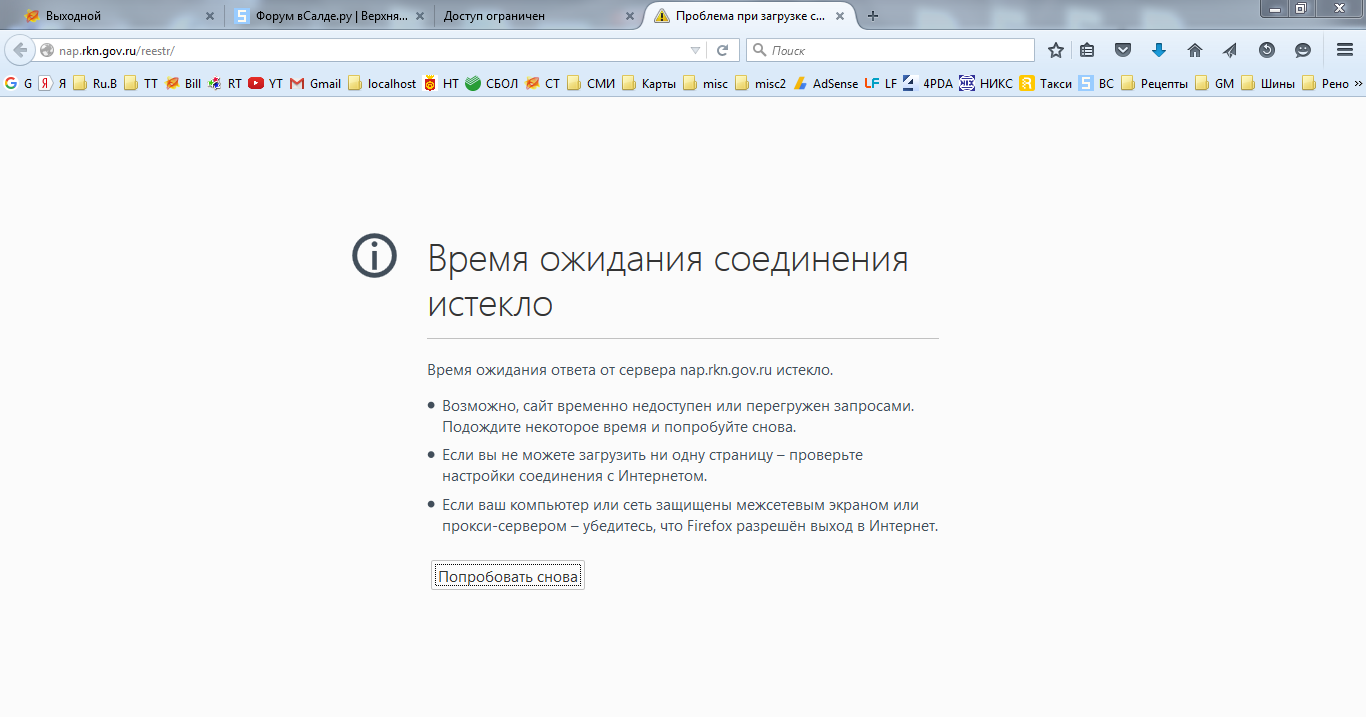Open a new tab with plus button
The height and width of the screenshot is (717, 1366).
tap(873, 16)
